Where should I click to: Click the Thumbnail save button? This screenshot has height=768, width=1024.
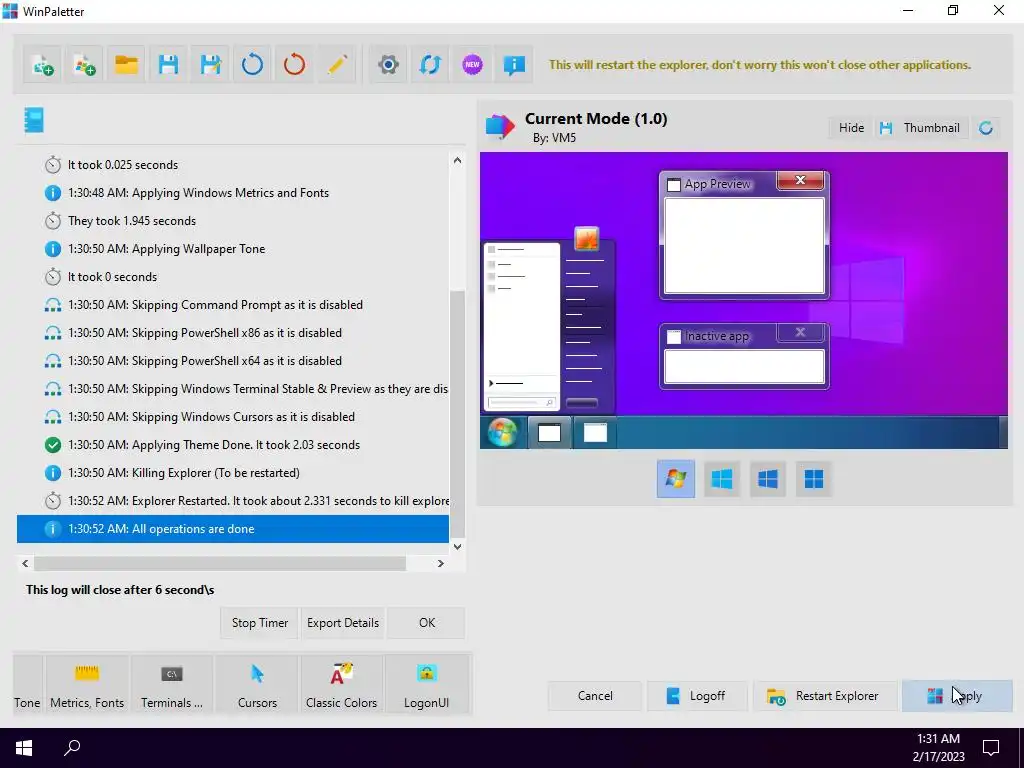click(x=921, y=128)
